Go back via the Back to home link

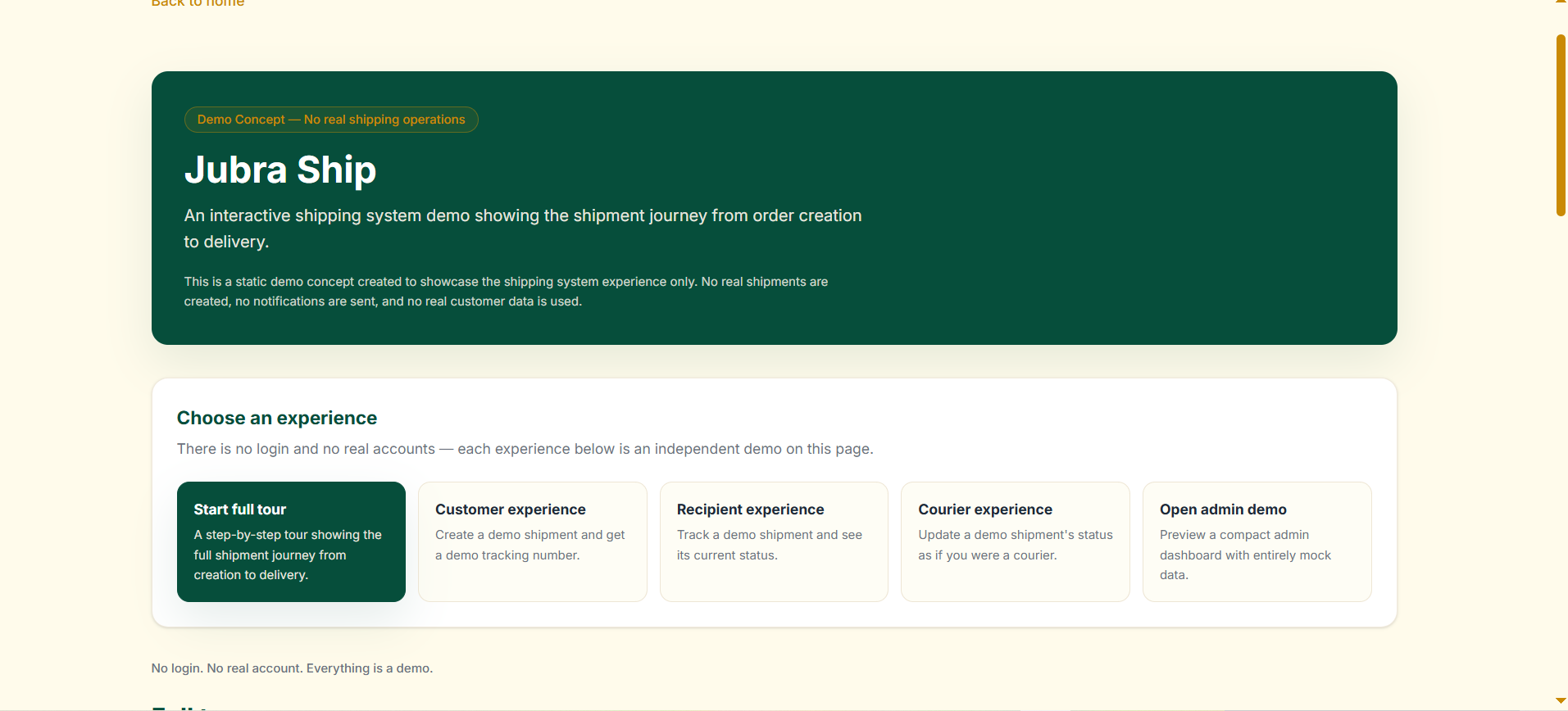tap(198, 3)
